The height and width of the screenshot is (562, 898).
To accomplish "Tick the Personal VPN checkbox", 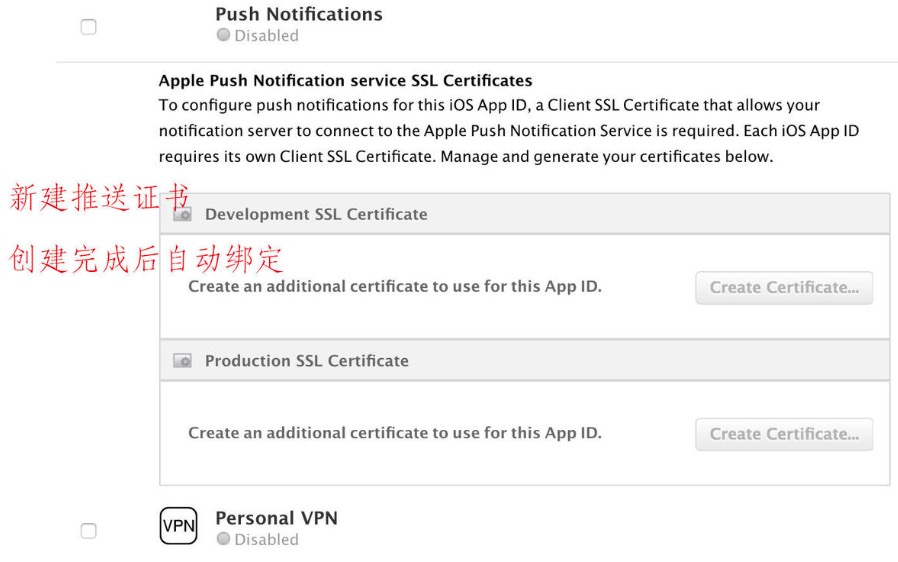I will (x=88, y=531).
